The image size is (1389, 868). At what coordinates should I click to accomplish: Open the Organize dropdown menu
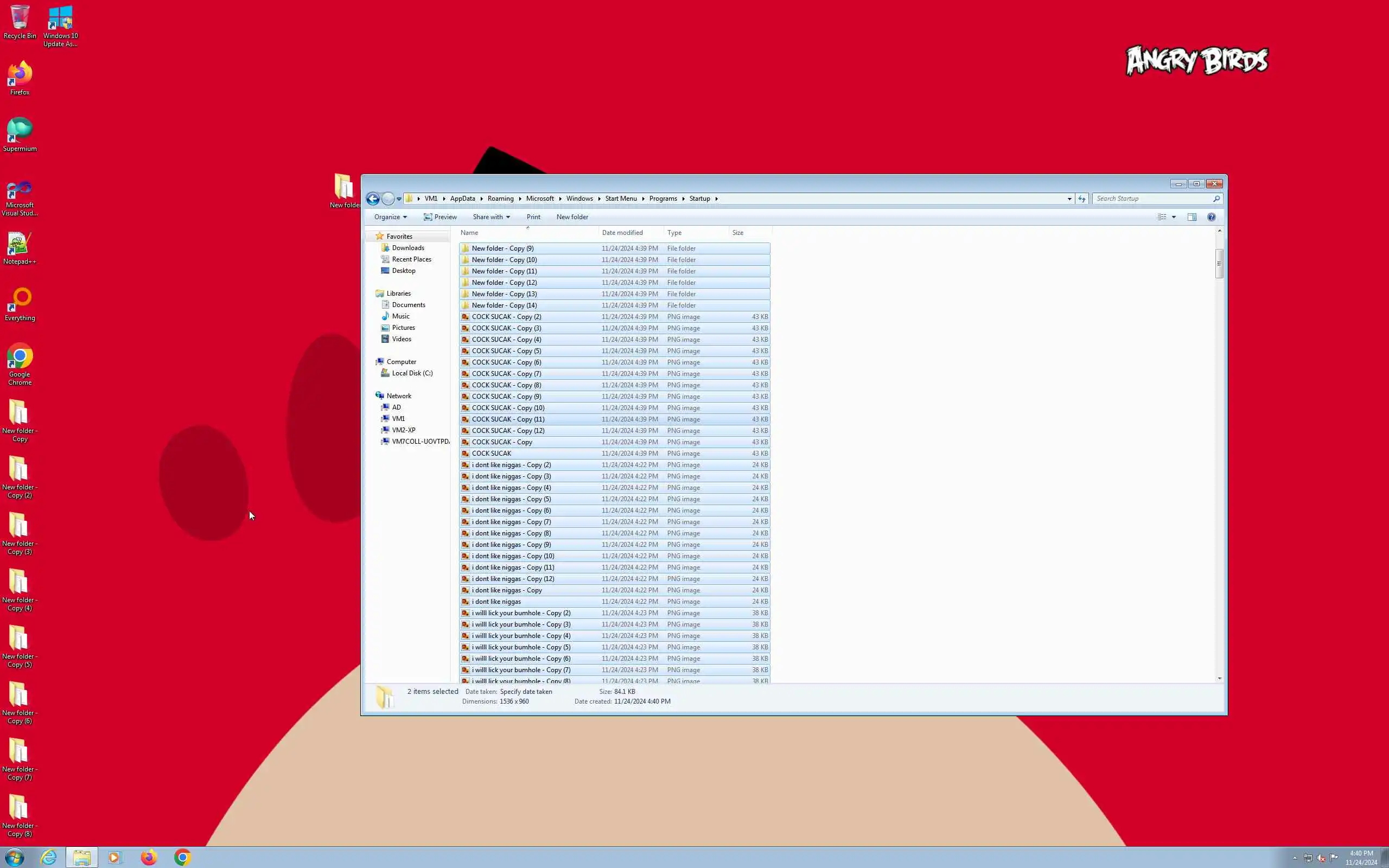pyautogui.click(x=390, y=217)
